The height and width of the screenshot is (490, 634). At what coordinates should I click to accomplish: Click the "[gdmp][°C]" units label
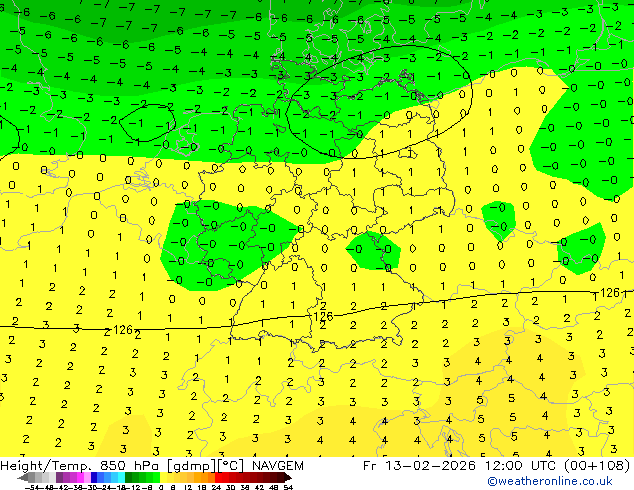(x=205, y=466)
